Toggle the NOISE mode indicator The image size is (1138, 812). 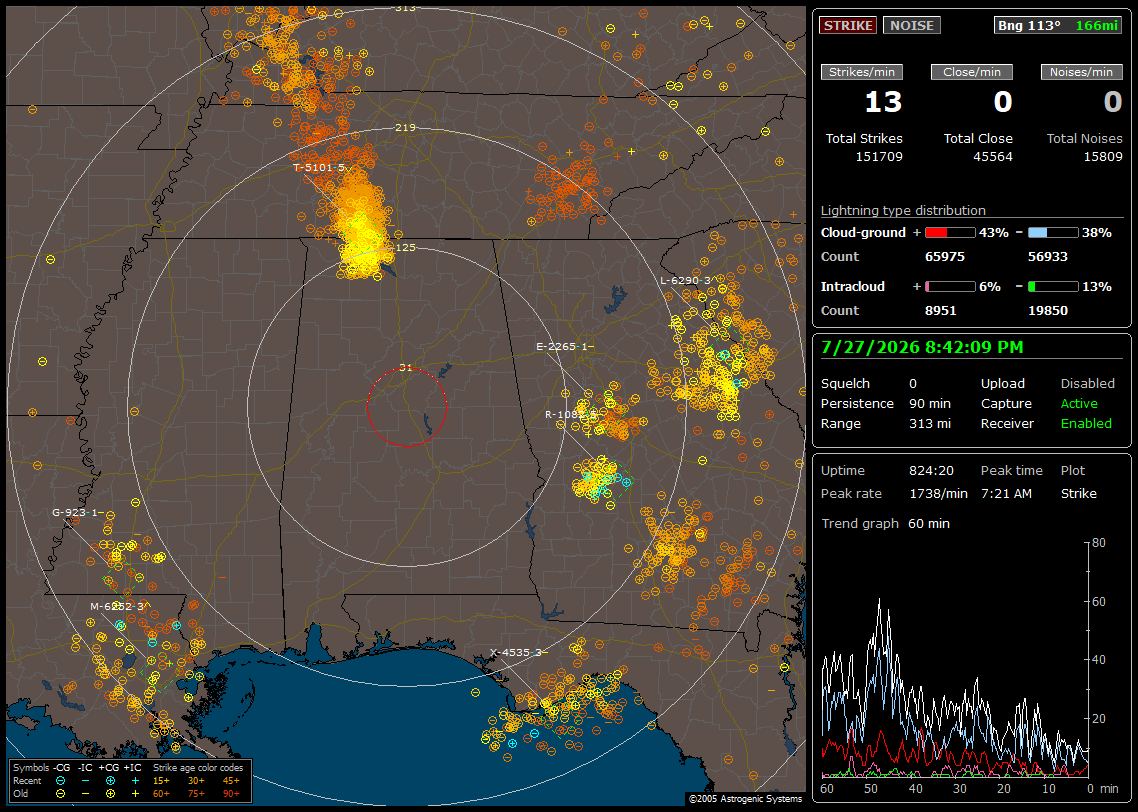[x=912, y=25]
